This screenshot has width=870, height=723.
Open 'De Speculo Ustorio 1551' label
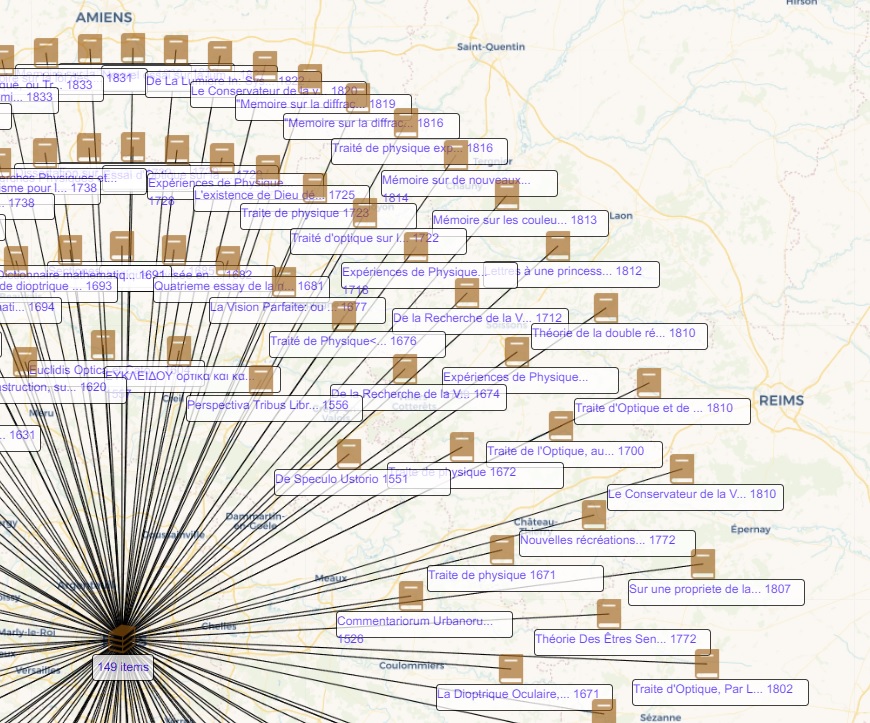pyautogui.click(x=341, y=479)
